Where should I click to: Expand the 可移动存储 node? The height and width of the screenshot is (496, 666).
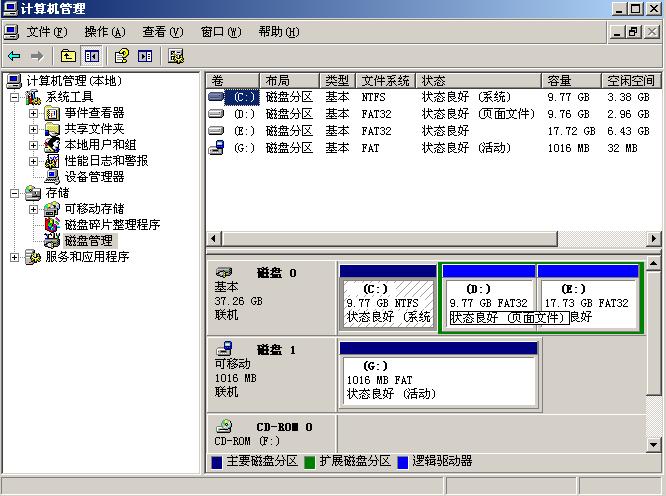coord(34,209)
